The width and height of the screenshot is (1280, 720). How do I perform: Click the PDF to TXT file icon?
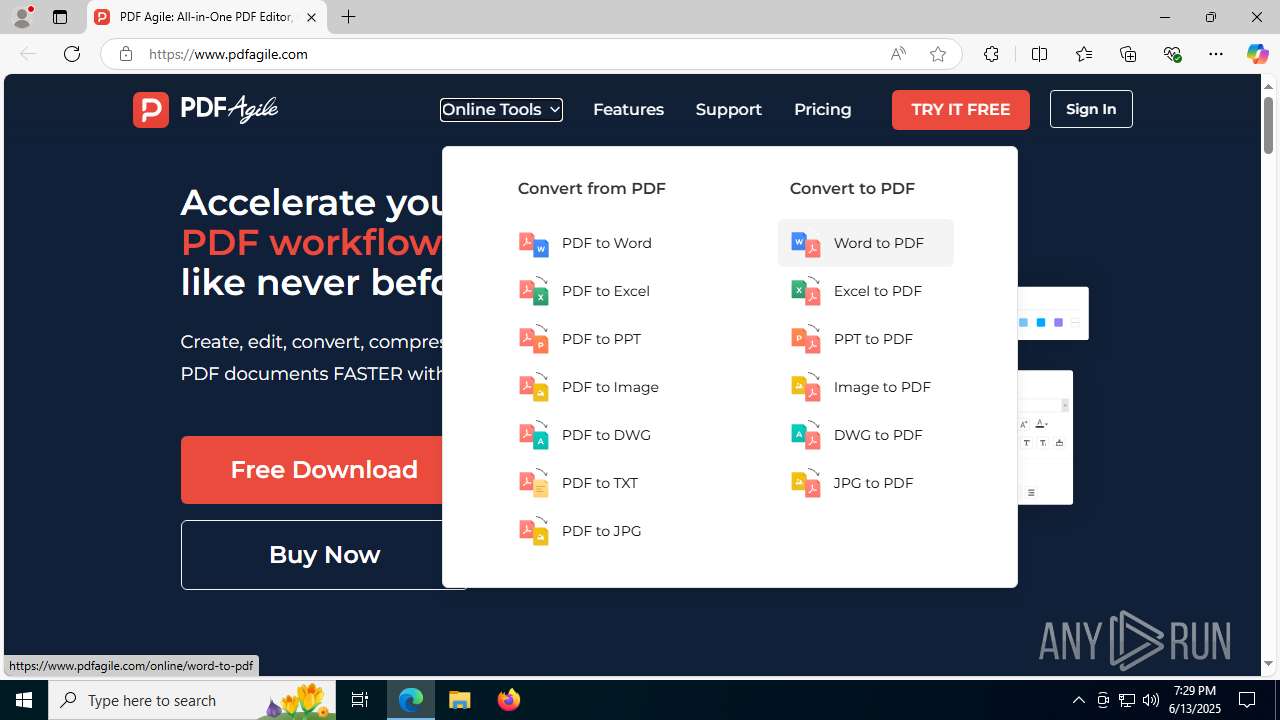534,483
